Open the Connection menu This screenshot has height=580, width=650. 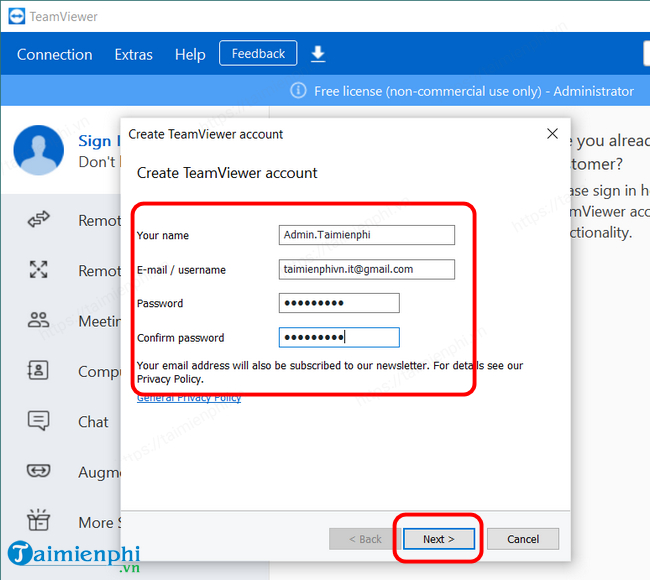click(x=55, y=54)
